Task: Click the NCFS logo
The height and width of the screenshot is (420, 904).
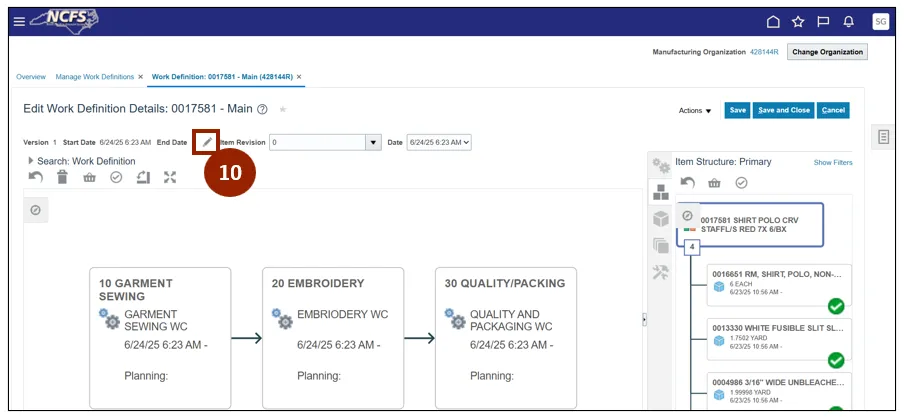Action: pyautogui.click(x=63, y=21)
